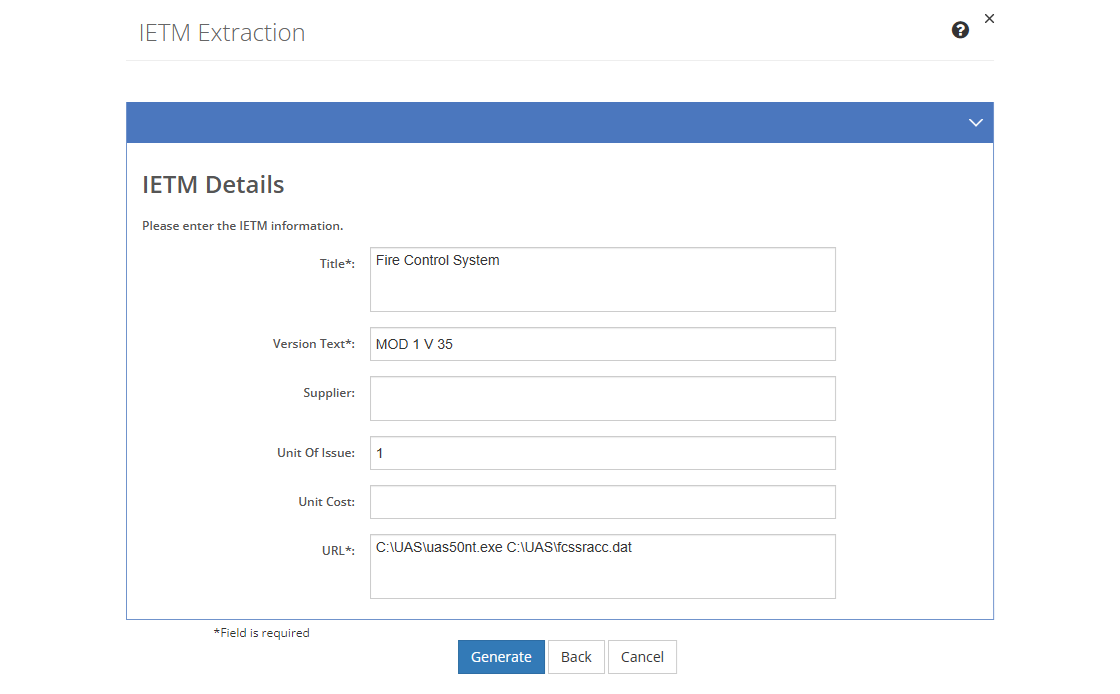Click the Field is required note

coord(261,632)
